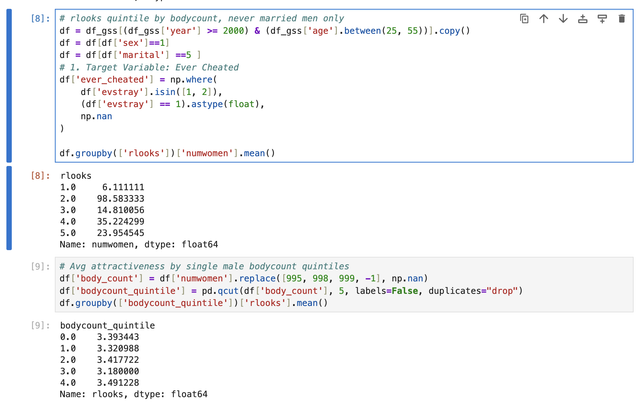Duplicate the selected cell with the copy icon
Screen dimensions: 640x406
(524, 19)
